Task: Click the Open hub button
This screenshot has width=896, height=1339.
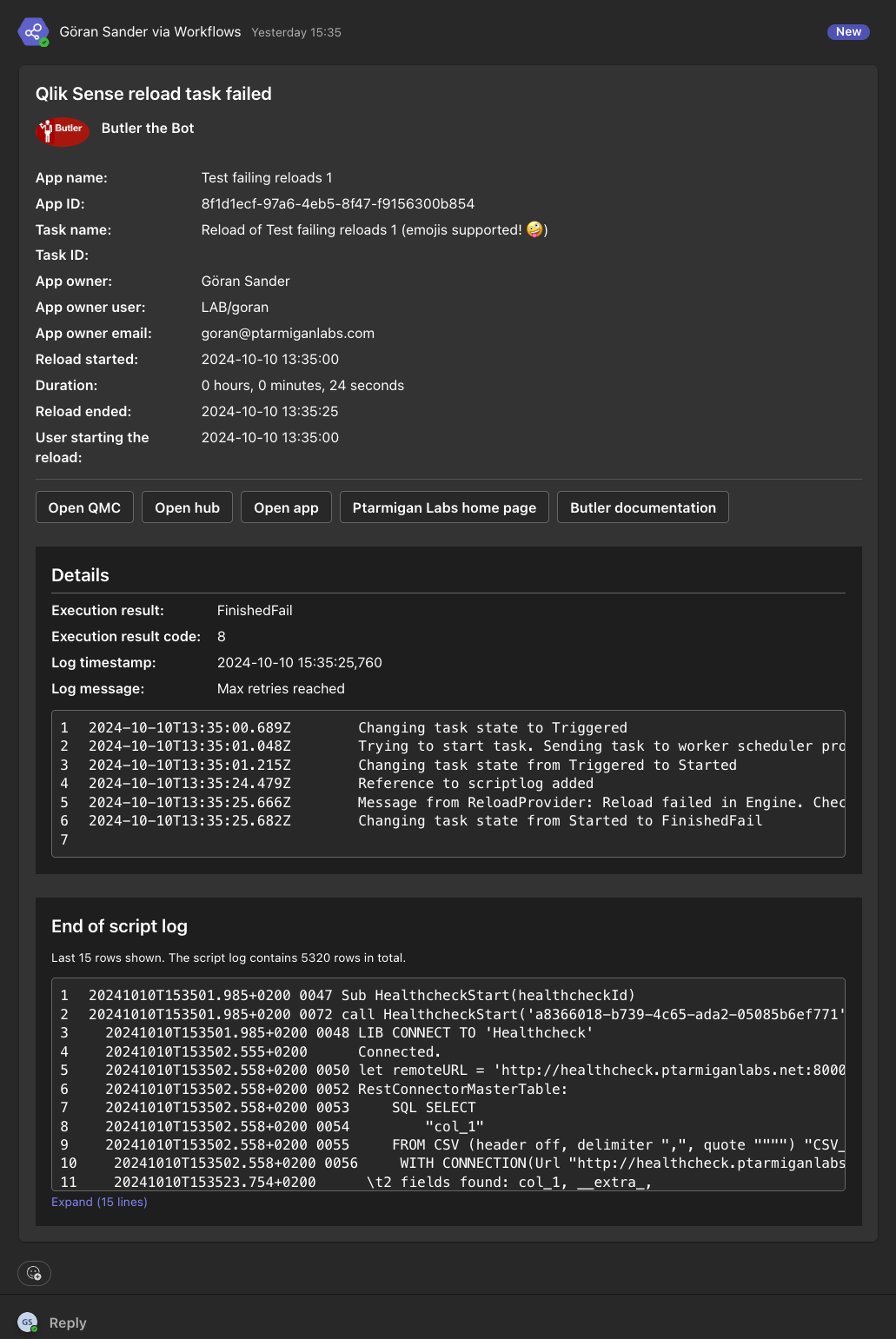Action: click(187, 507)
